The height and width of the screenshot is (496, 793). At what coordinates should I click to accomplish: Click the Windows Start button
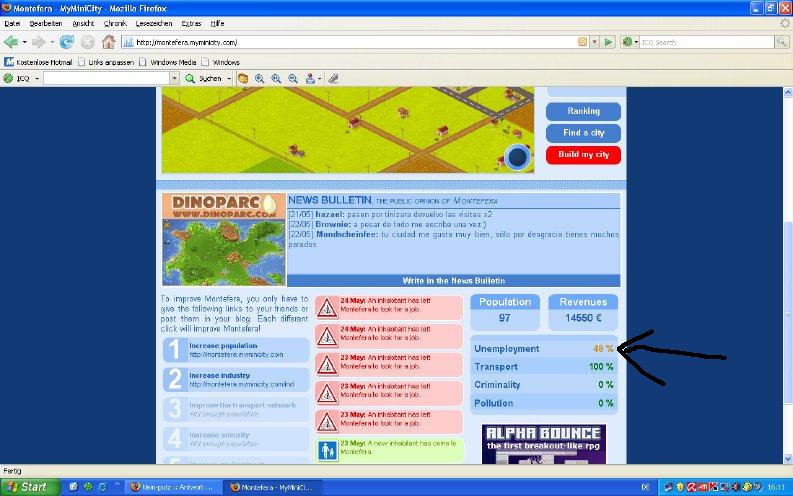[27, 487]
